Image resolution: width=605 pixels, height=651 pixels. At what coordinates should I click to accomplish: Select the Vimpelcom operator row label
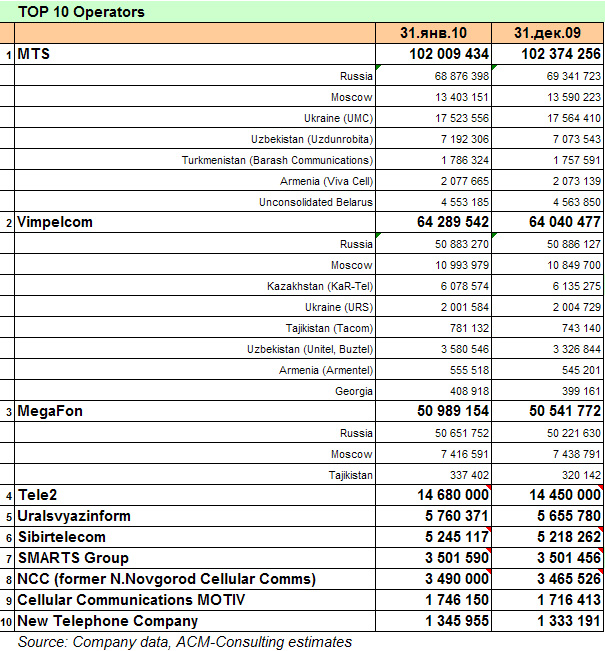click(55, 222)
